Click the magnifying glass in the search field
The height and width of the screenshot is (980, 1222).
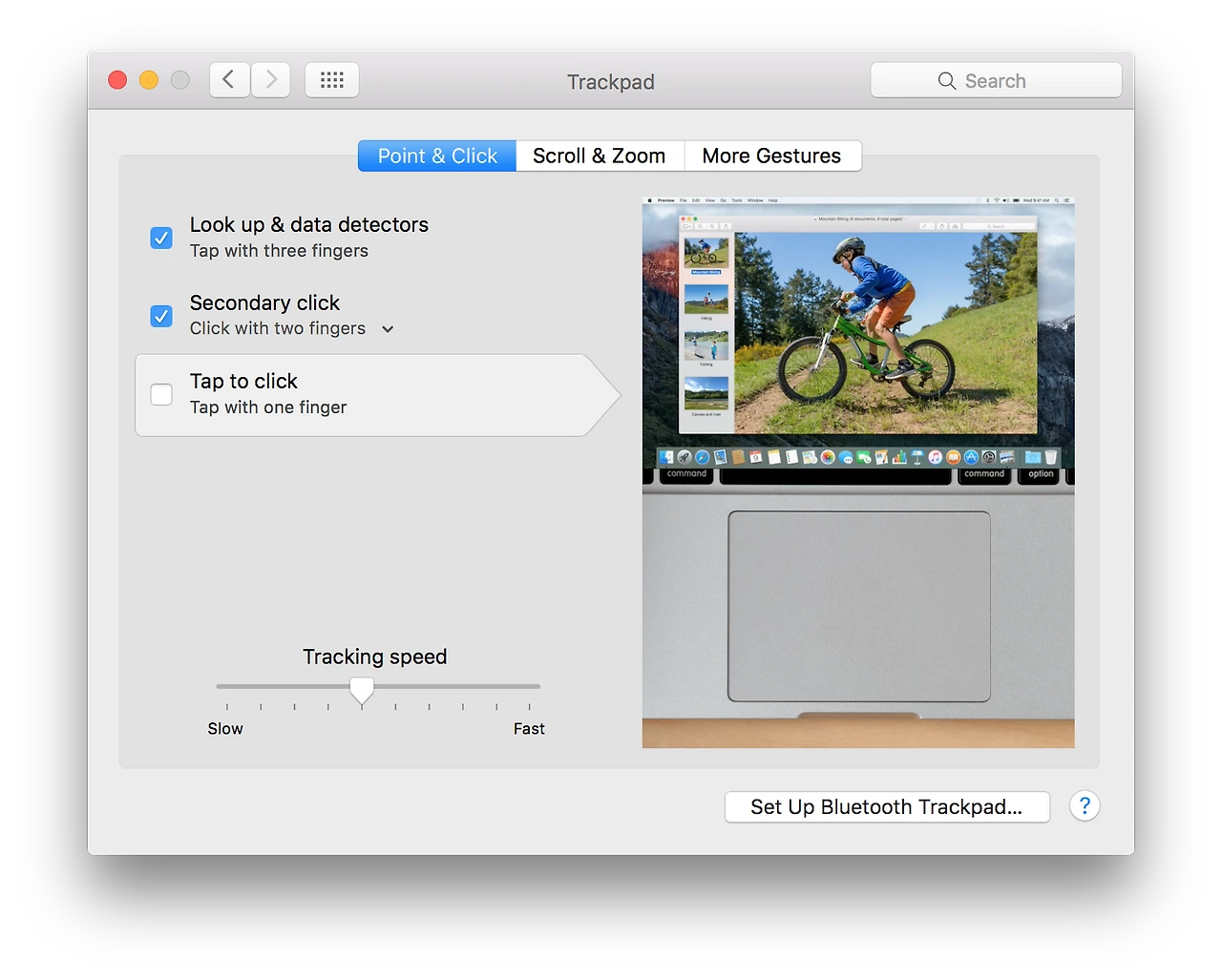[946, 80]
